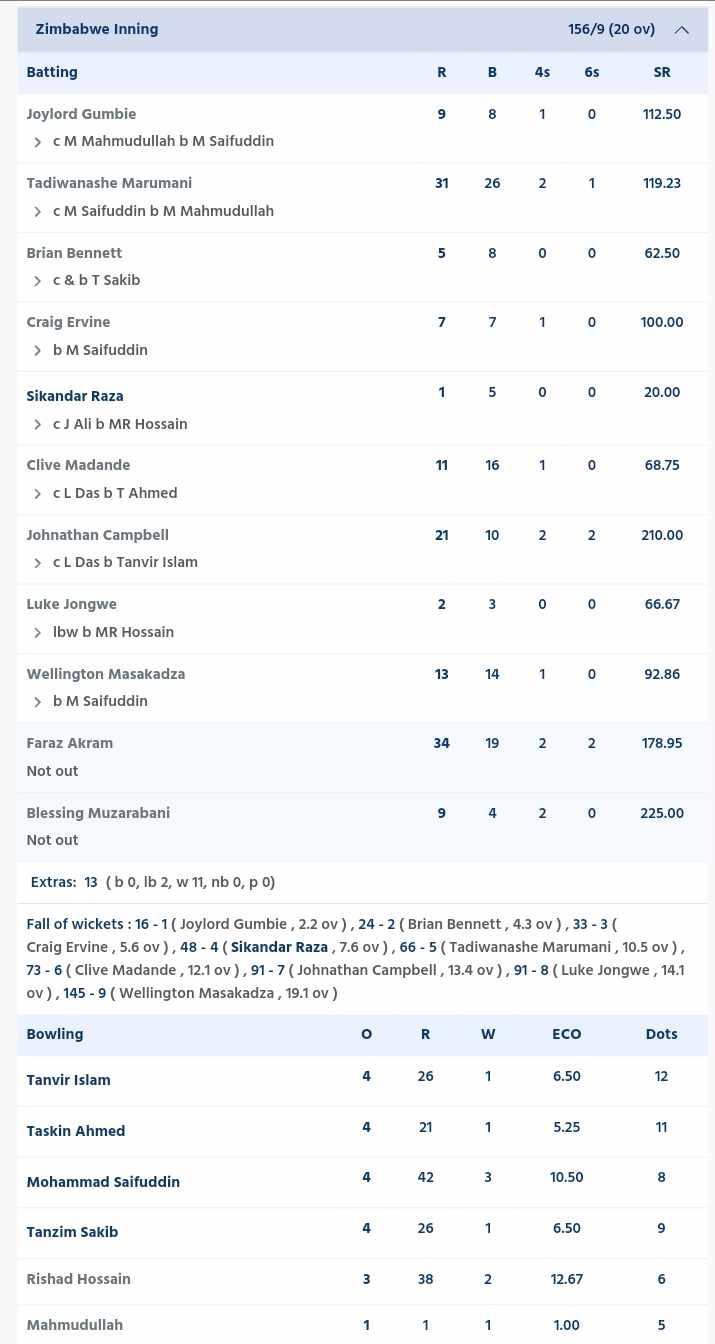Open Tanzim Sakib bowler profile
Viewport: 715px width, 1344px height.
click(x=72, y=1232)
